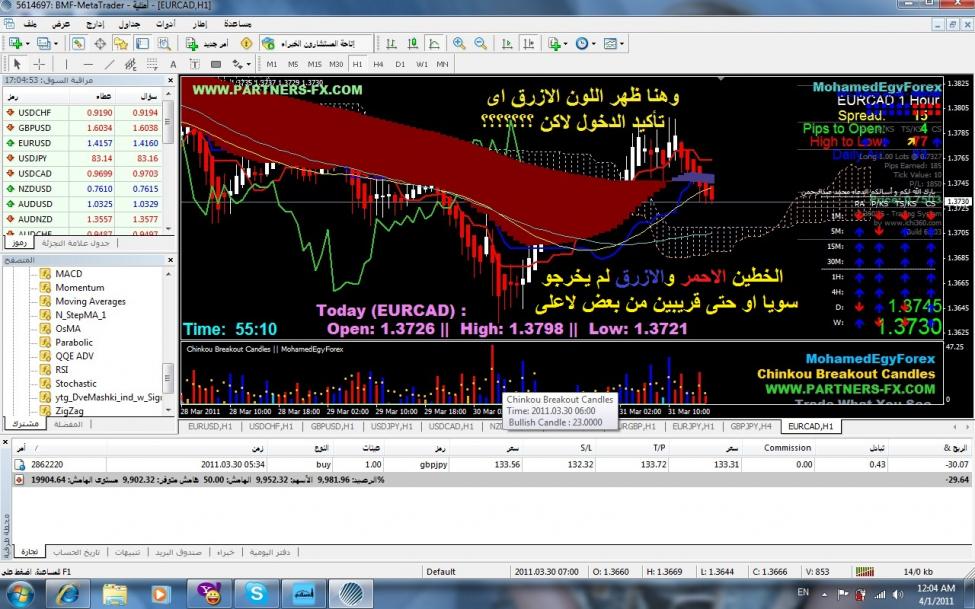Select the gray rectangle shape tool
Viewport: 975px width, 609px height.
[x=216, y=64]
